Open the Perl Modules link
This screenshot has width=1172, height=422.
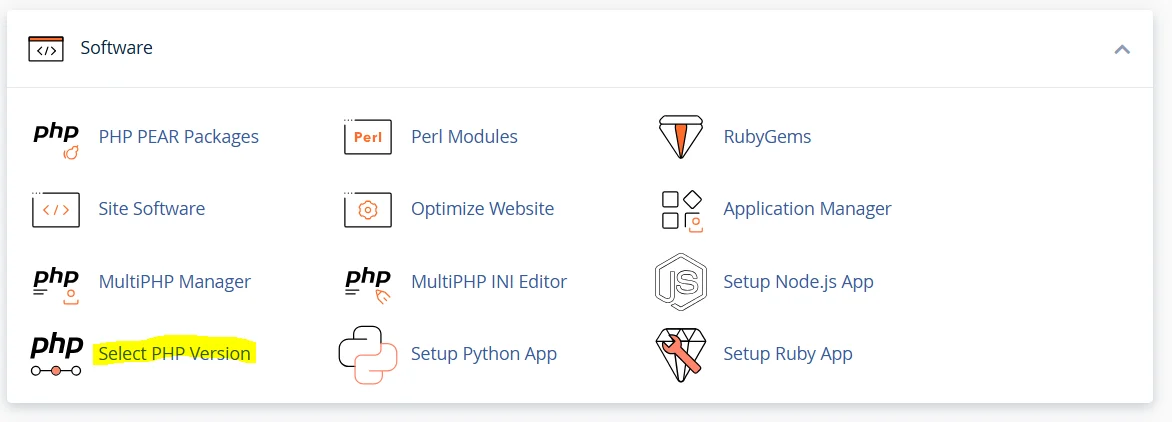464,137
